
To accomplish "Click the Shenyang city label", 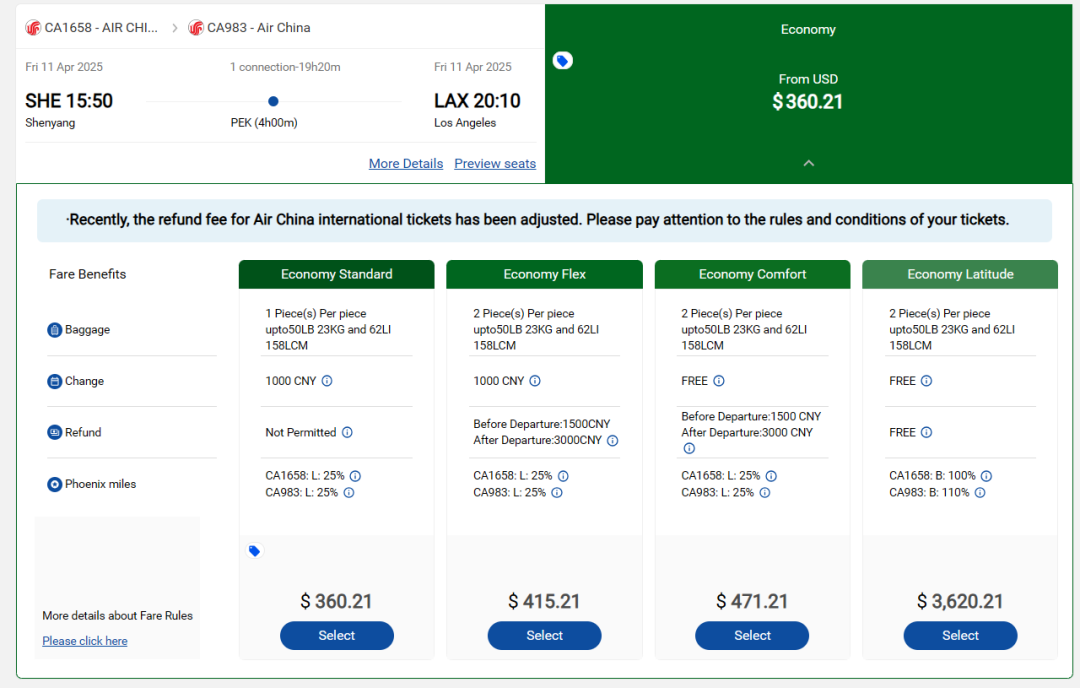I will pyautogui.click(x=50, y=123).
